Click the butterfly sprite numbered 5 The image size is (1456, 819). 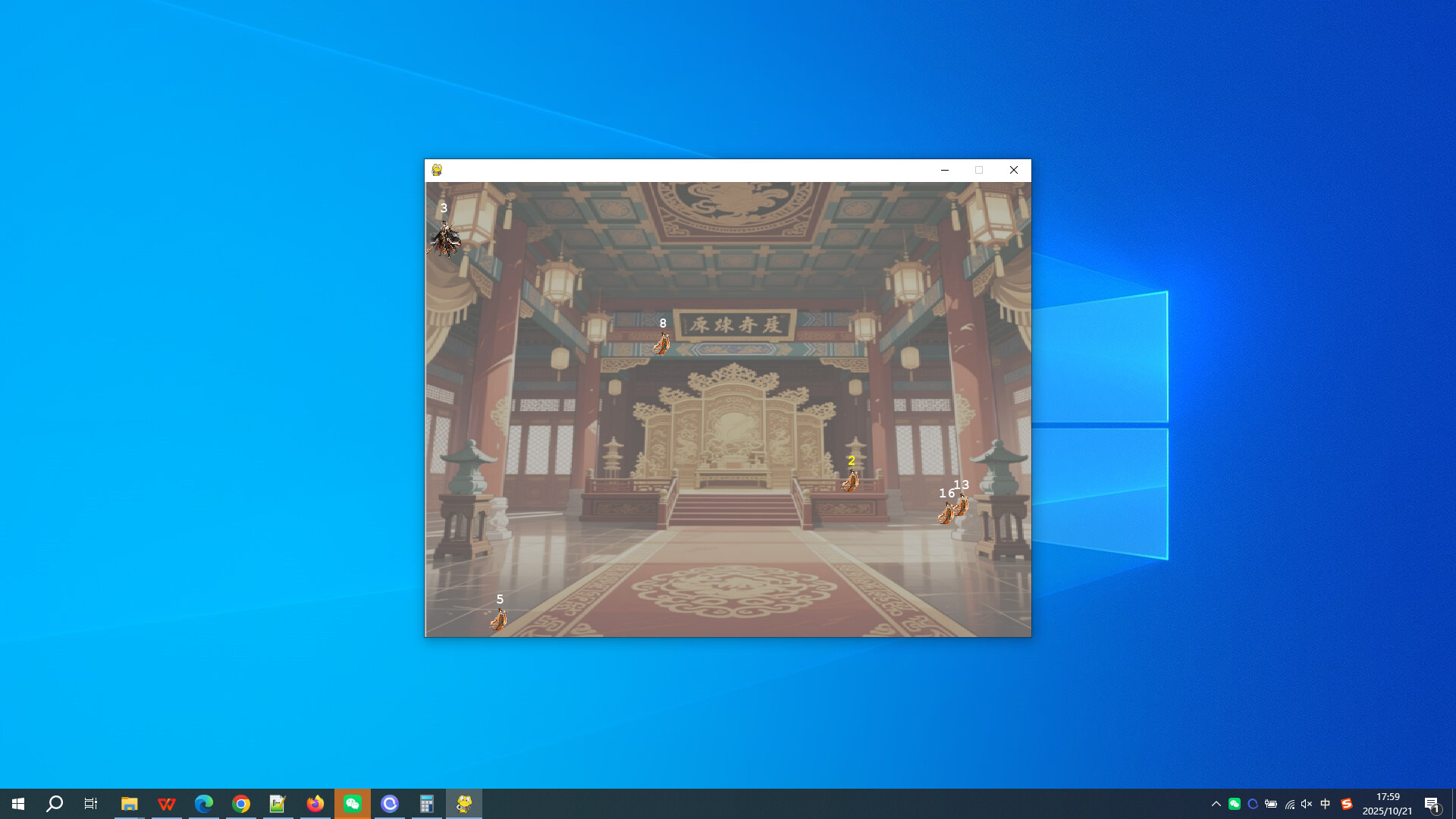[x=498, y=620]
